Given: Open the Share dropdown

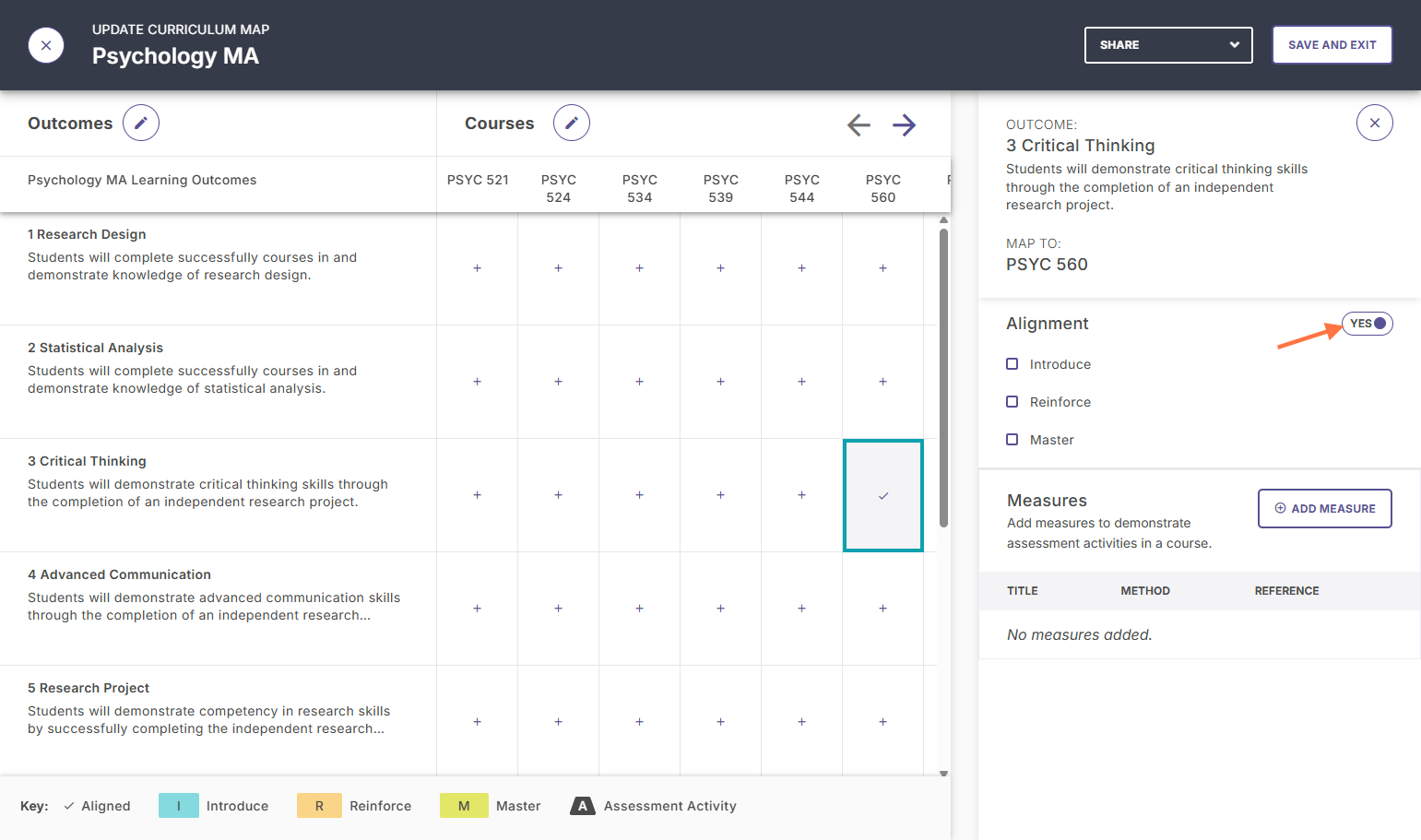Looking at the screenshot, I should [1168, 45].
